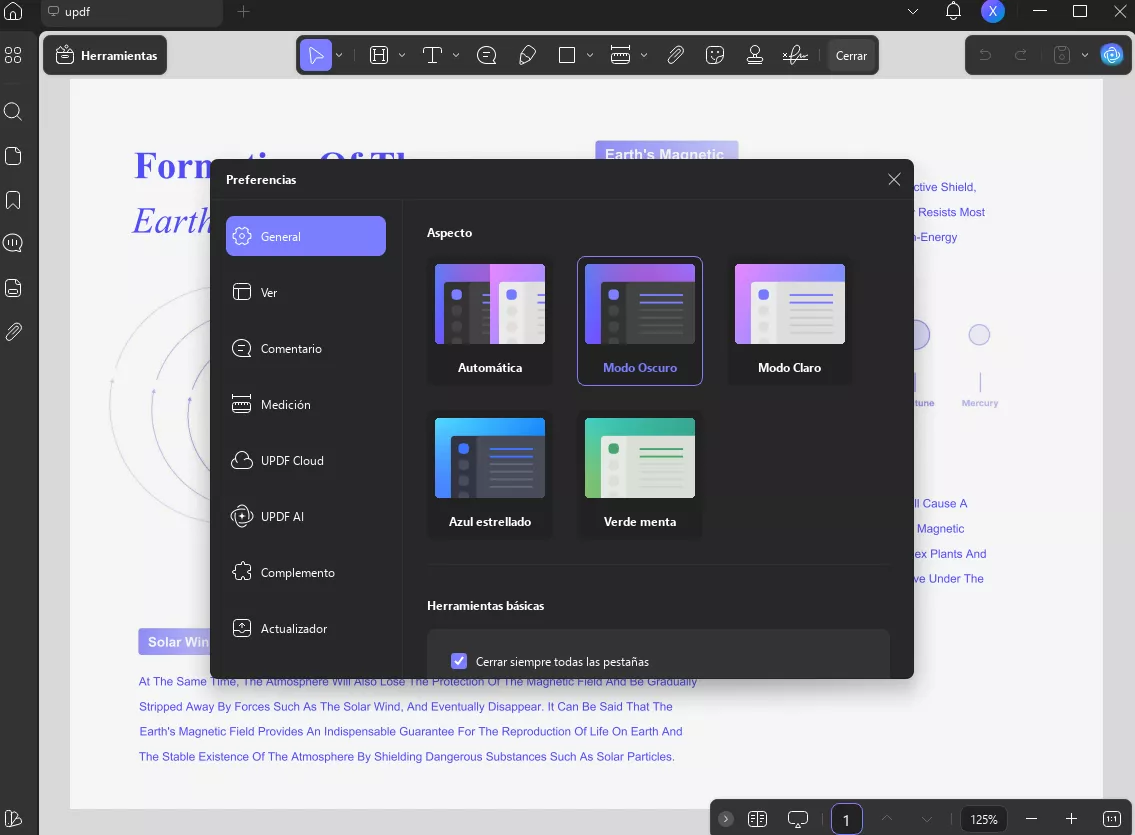Select the UPDF Cloud preferences tab
Viewport: 1135px width, 835px height.
pyautogui.click(x=305, y=460)
